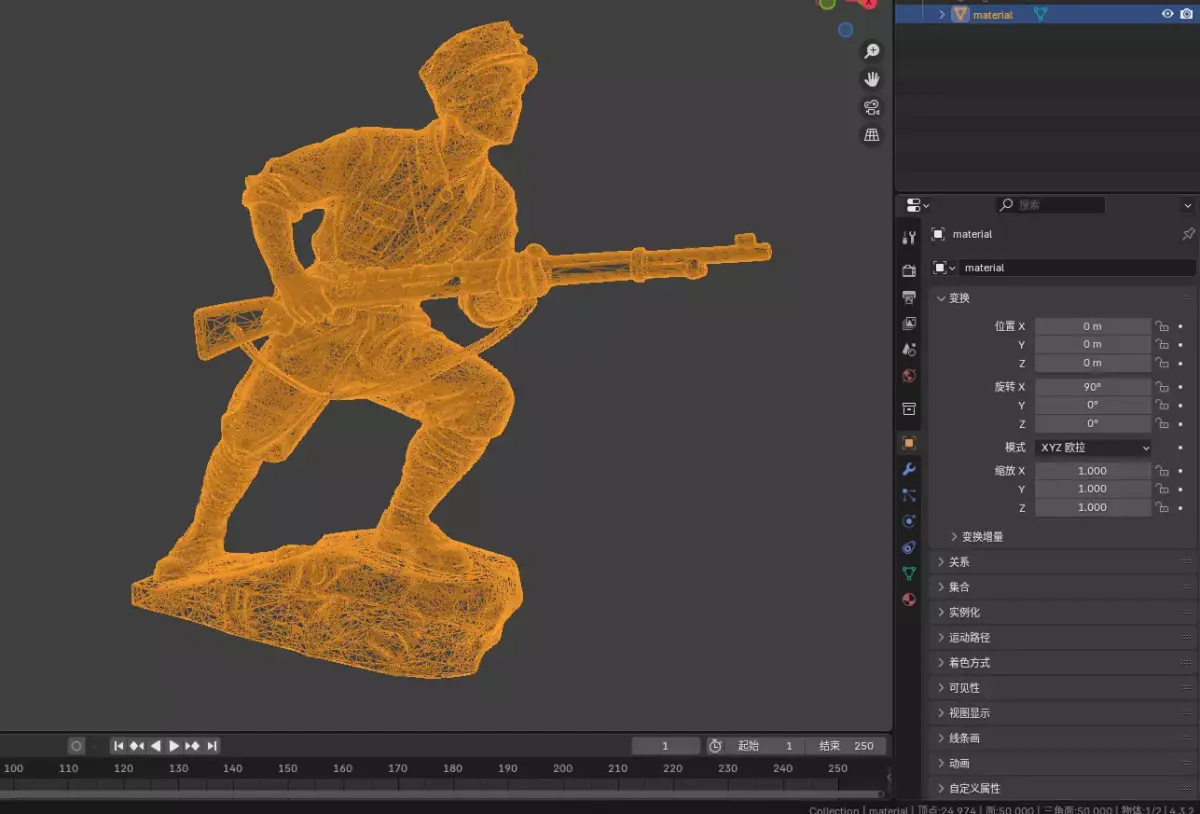Hide material object with the eye icon

point(1167,14)
